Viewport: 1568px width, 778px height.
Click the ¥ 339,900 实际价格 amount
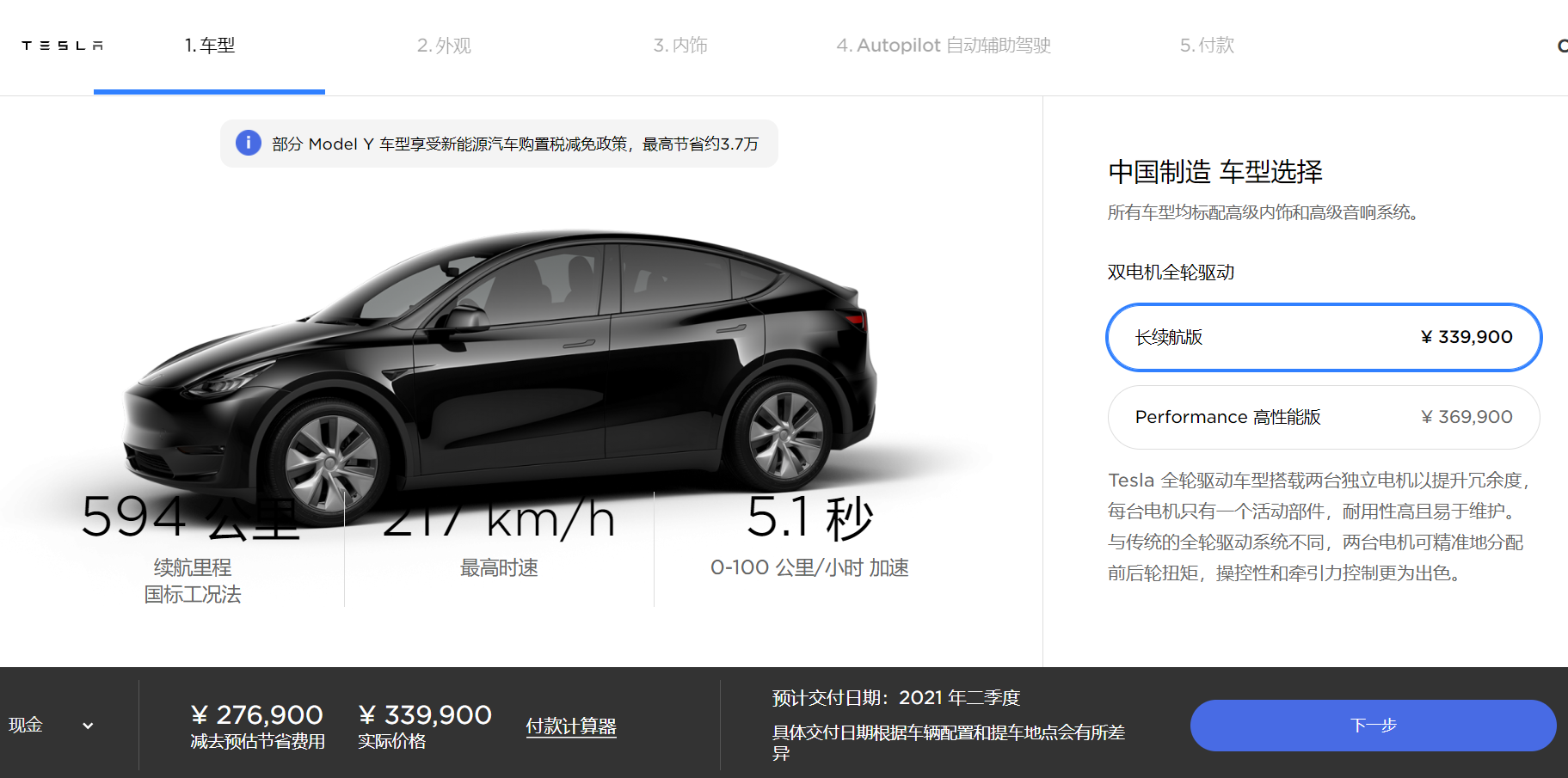[425, 714]
